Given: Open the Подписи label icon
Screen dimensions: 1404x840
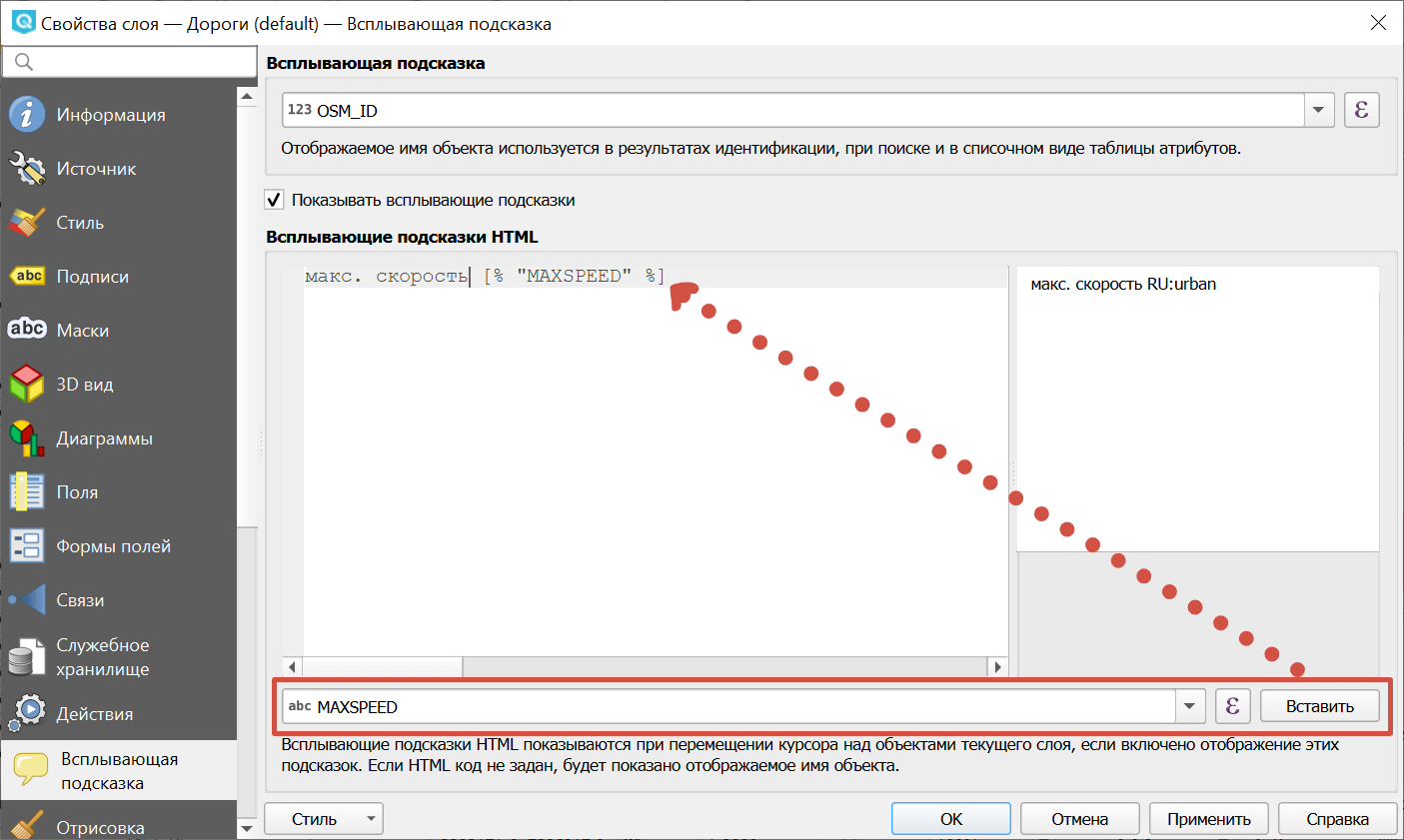Looking at the screenshot, I should click(27, 277).
